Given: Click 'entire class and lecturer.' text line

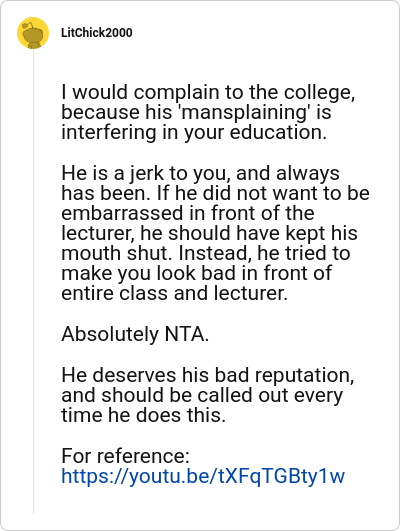Looking at the screenshot, I should (174, 293).
